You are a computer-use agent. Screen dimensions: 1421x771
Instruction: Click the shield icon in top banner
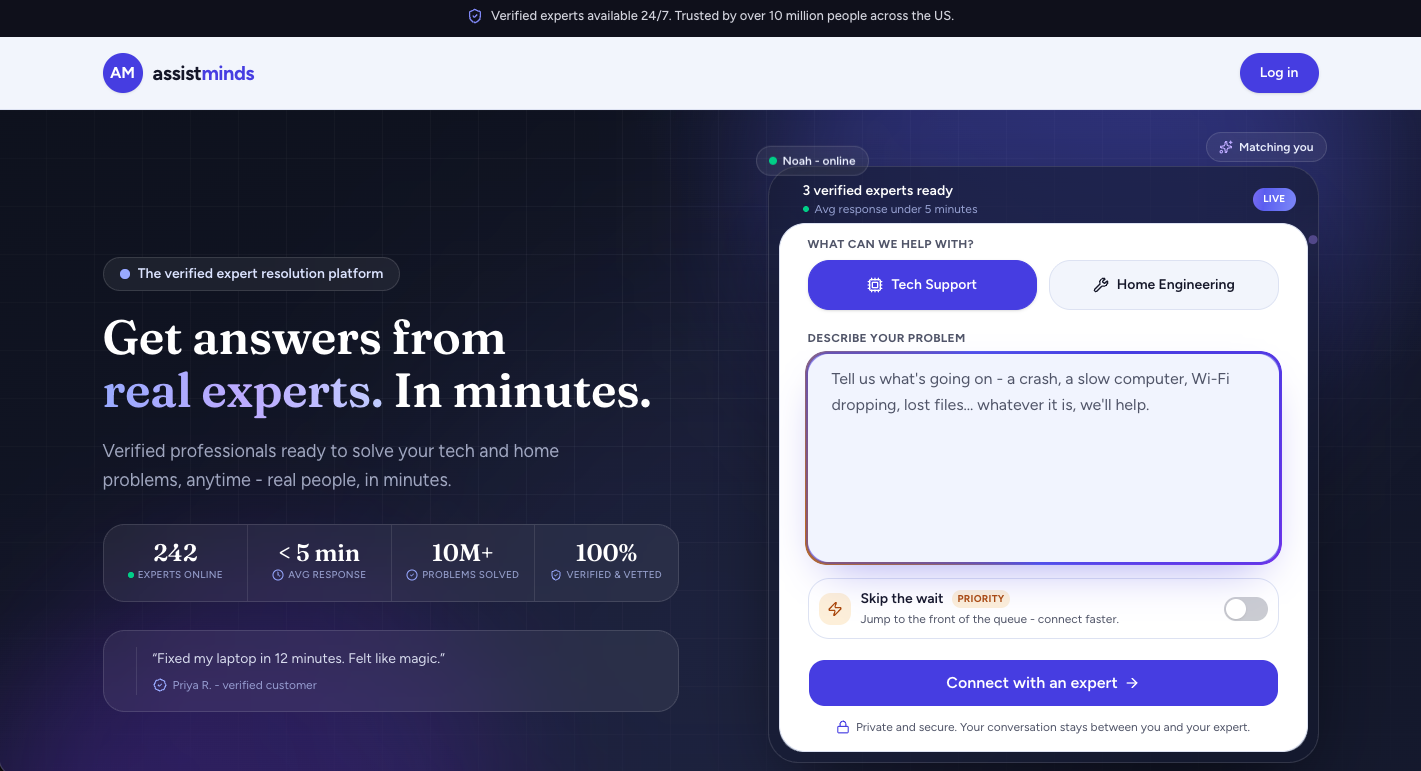[475, 16]
